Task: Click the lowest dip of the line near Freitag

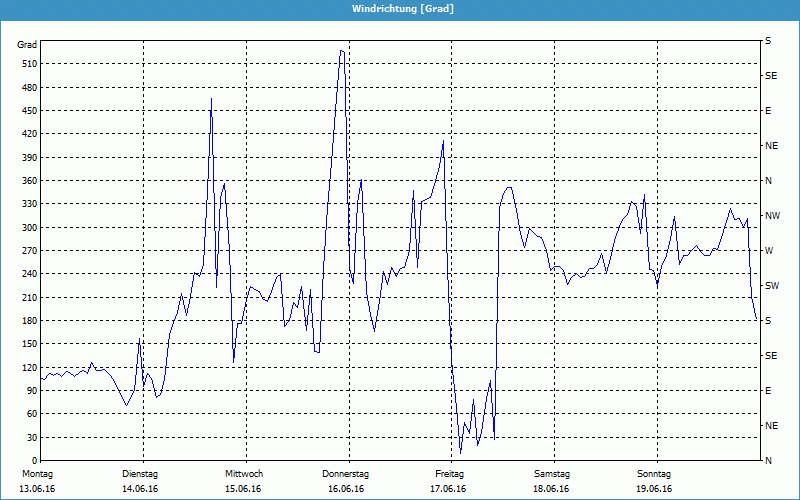Action: pos(460,453)
